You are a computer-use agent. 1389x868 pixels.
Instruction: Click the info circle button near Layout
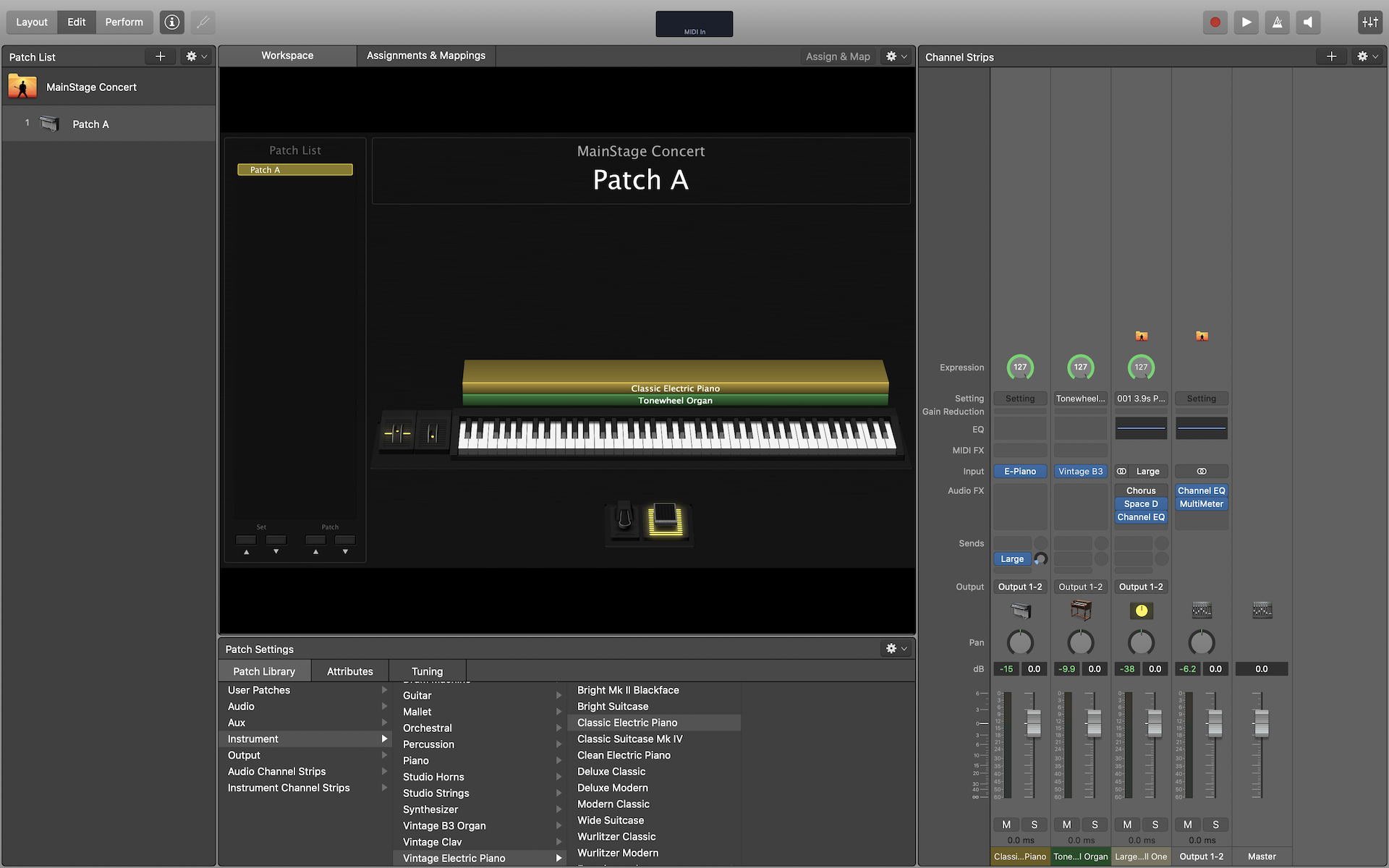pos(171,22)
